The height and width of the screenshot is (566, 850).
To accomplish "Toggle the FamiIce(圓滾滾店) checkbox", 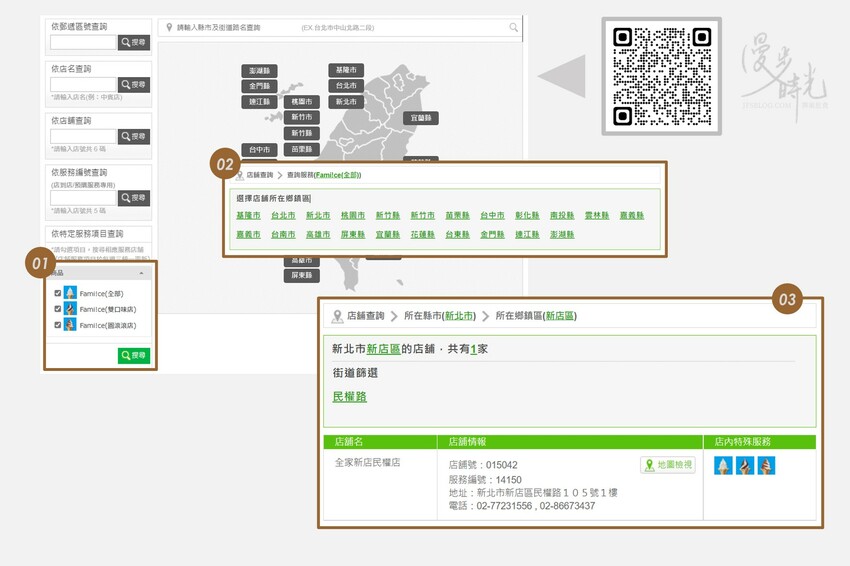I will click(57, 325).
